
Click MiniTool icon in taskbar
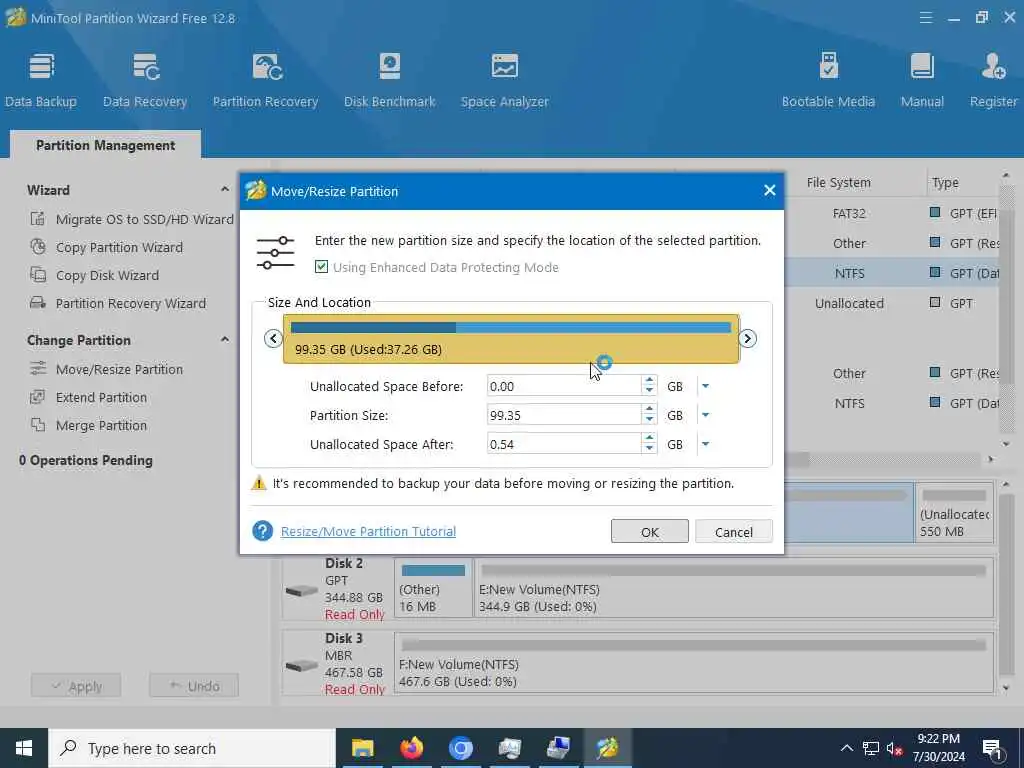tap(607, 748)
